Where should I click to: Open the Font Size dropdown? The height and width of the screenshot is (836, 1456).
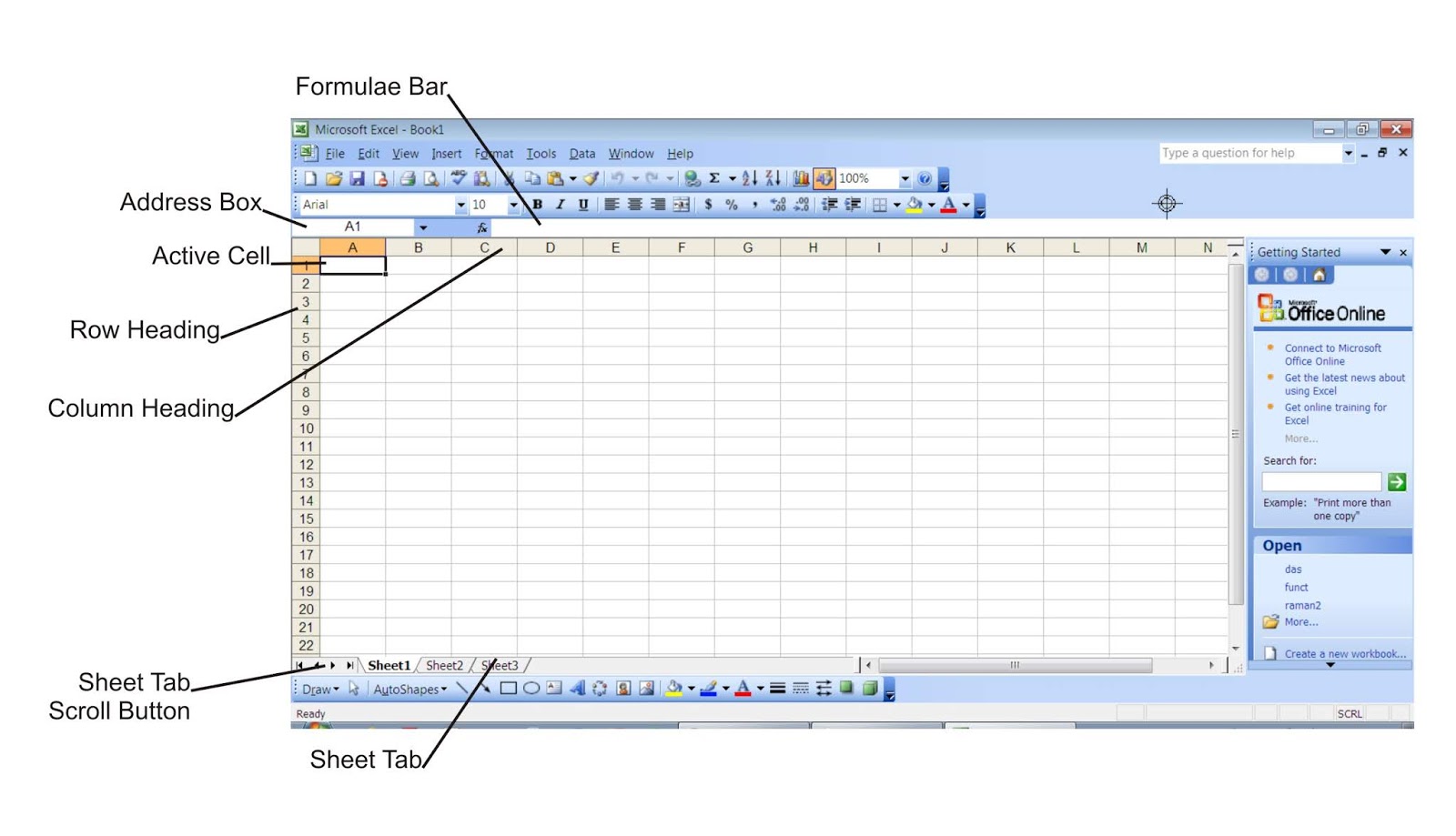coord(513,206)
